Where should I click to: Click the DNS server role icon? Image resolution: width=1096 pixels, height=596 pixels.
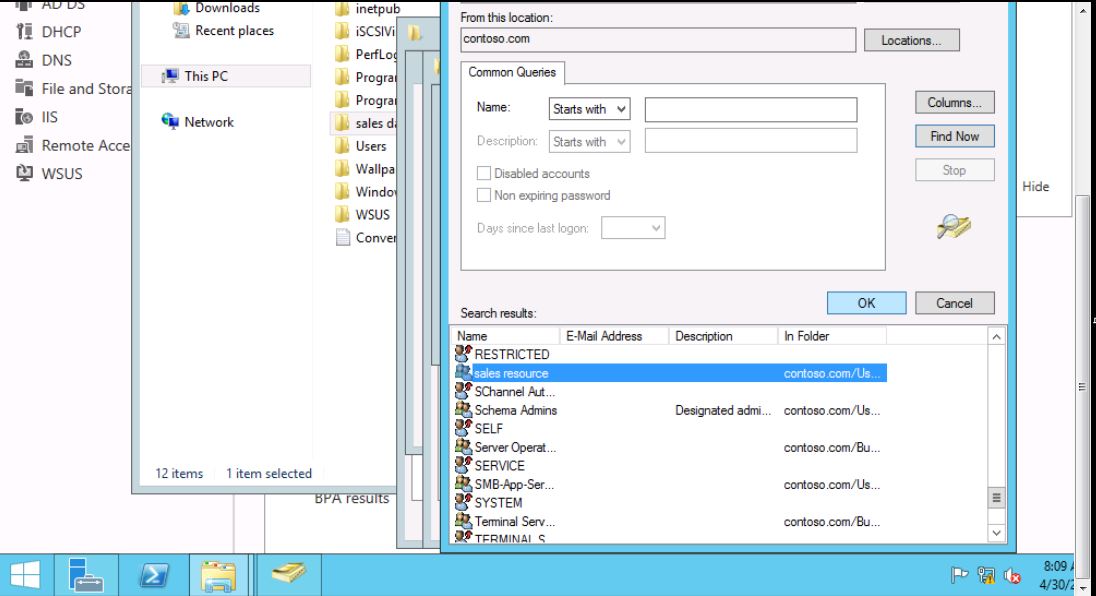pos(24,60)
